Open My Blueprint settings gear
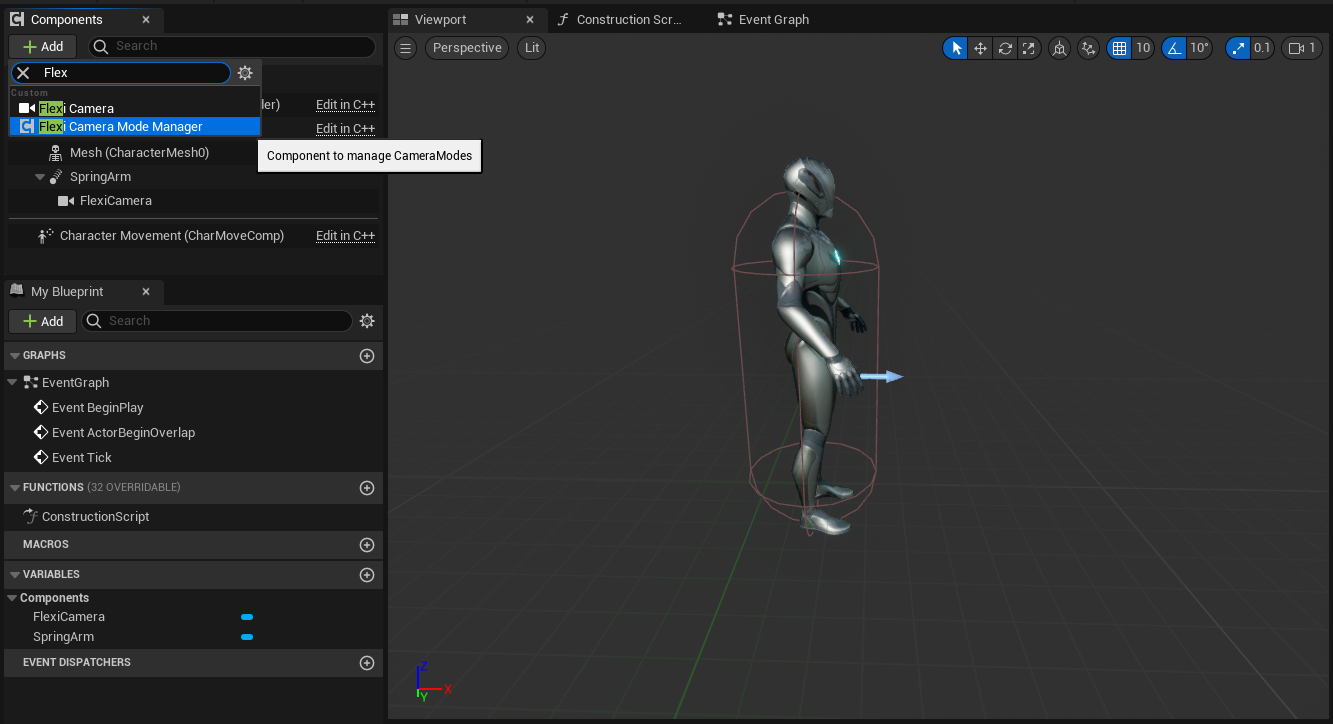Screen dimensions: 1333x724 367,321
